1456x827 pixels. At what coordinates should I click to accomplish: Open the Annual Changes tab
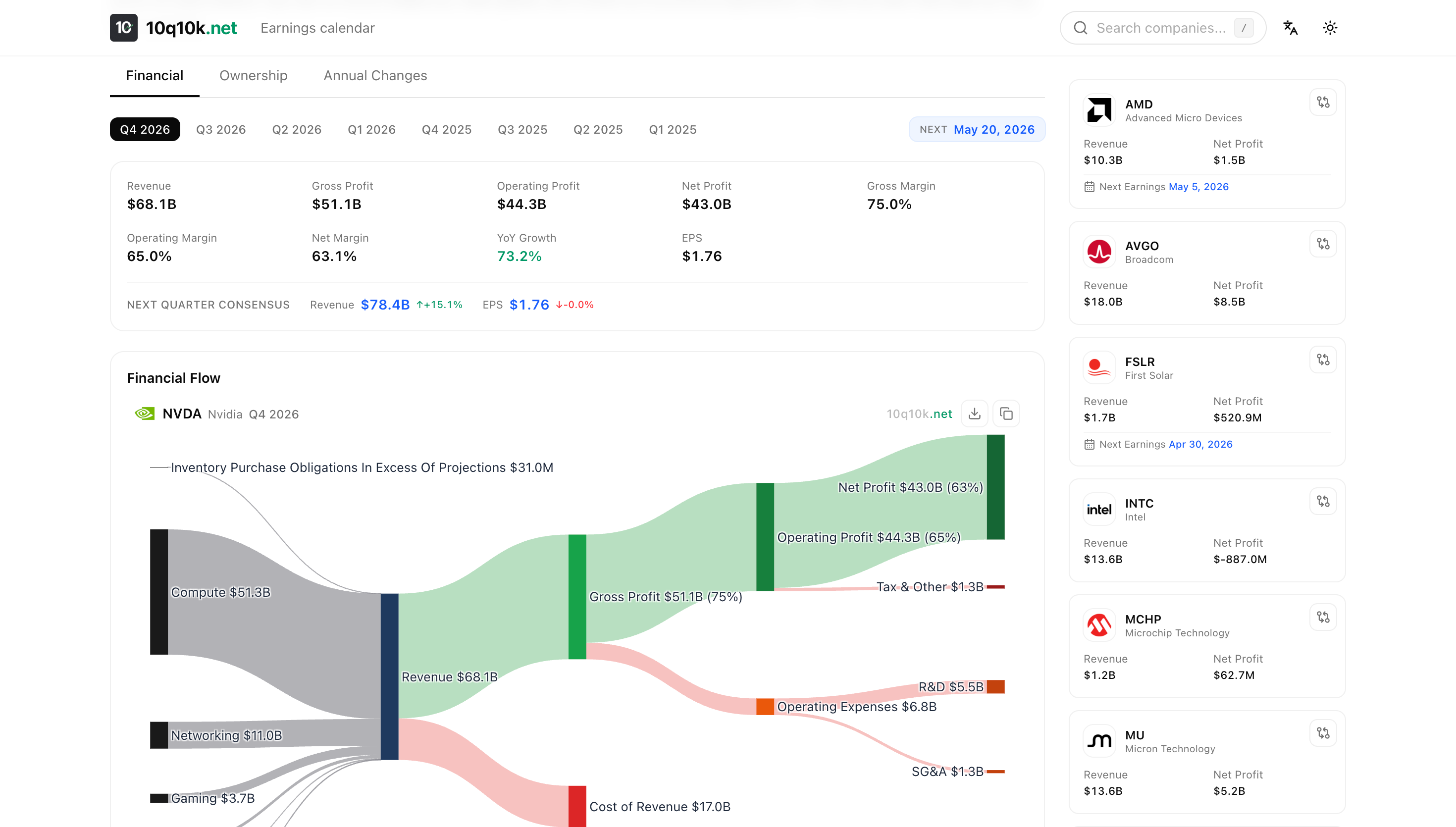coord(375,76)
